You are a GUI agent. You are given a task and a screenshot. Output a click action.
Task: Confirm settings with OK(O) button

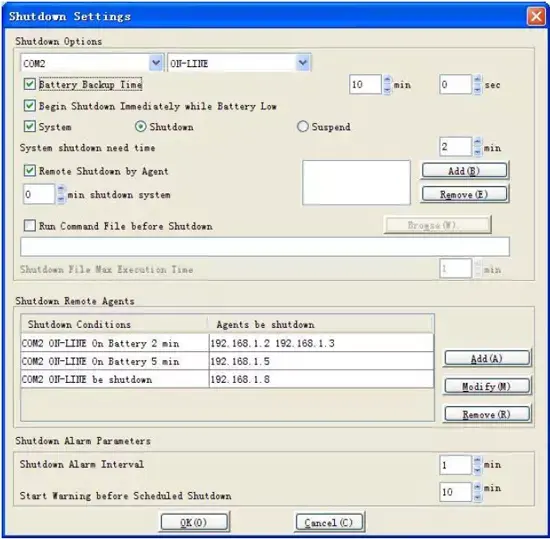(194, 523)
